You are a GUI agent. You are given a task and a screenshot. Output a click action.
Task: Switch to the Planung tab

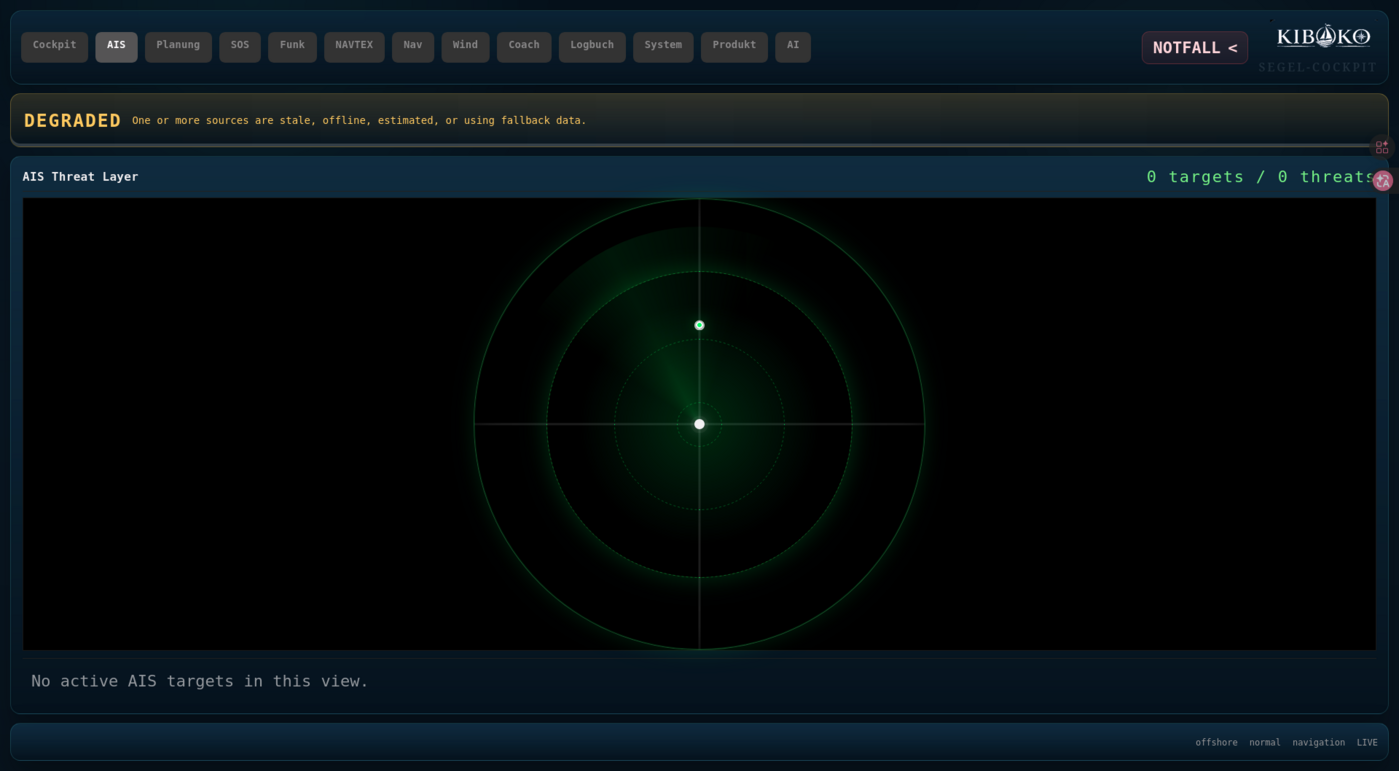(x=178, y=46)
